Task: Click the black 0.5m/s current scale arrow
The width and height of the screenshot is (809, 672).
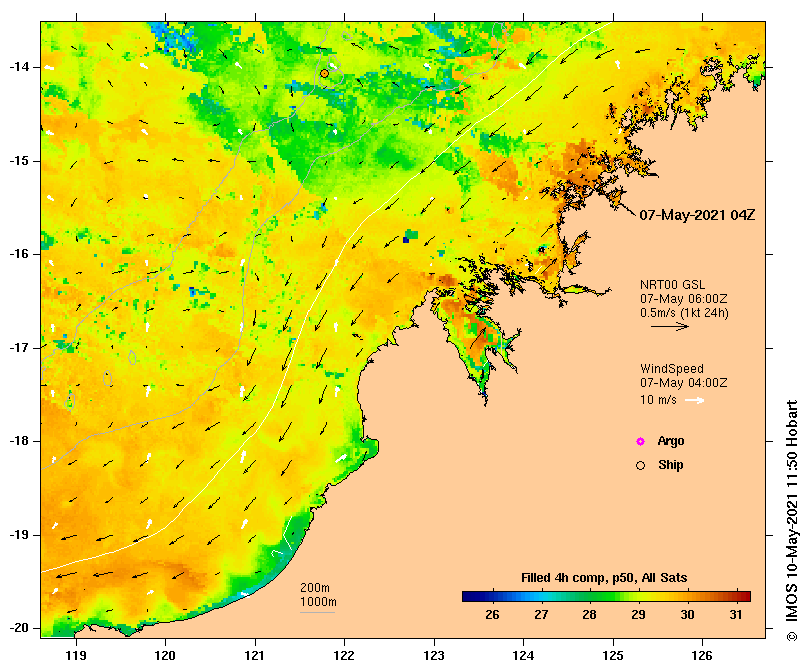Action: [670, 326]
